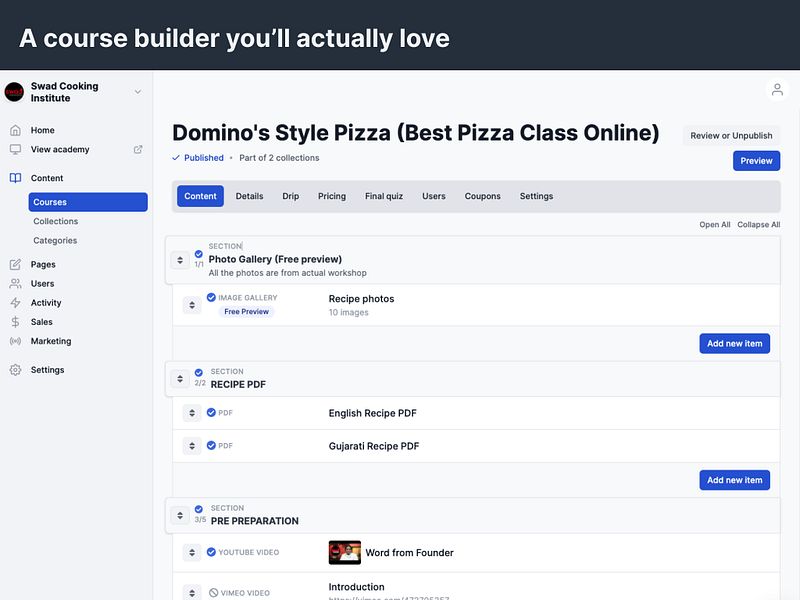Click the Photo Gallery (Free preview) section title
Screen dimensions: 800x600
pyautogui.click(x=275, y=259)
